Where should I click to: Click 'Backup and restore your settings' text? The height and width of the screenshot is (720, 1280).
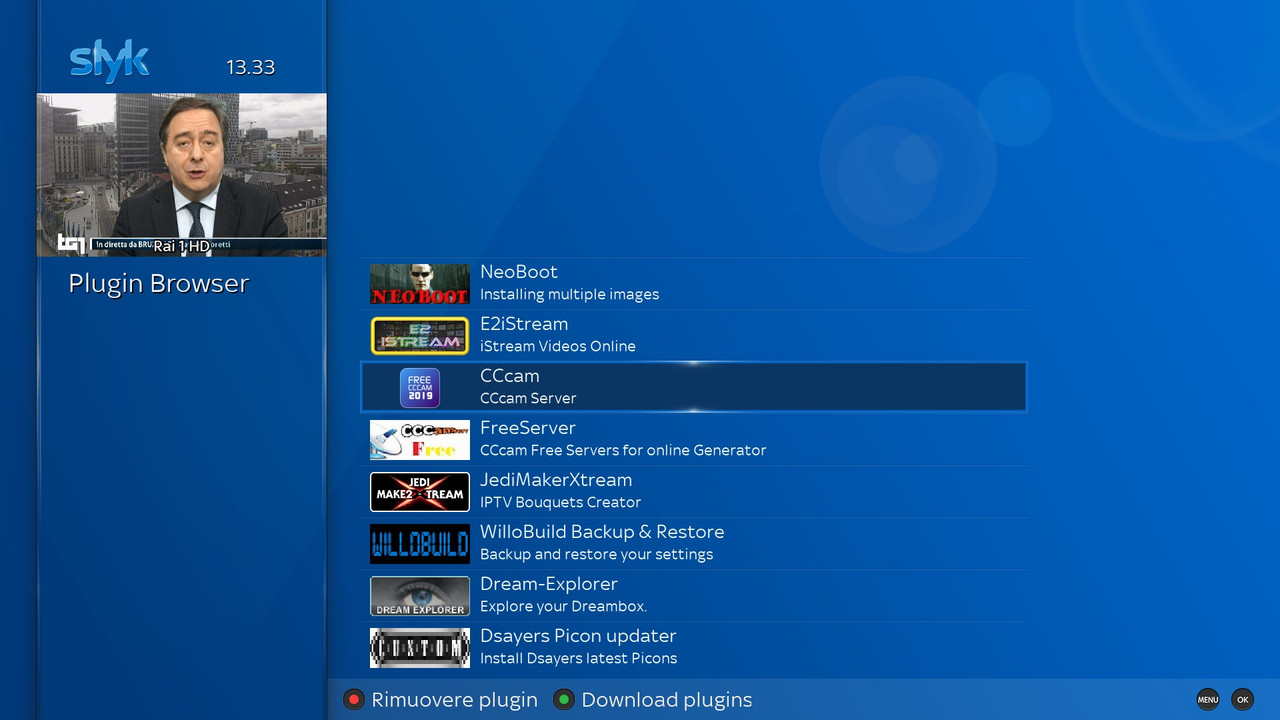point(596,555)
